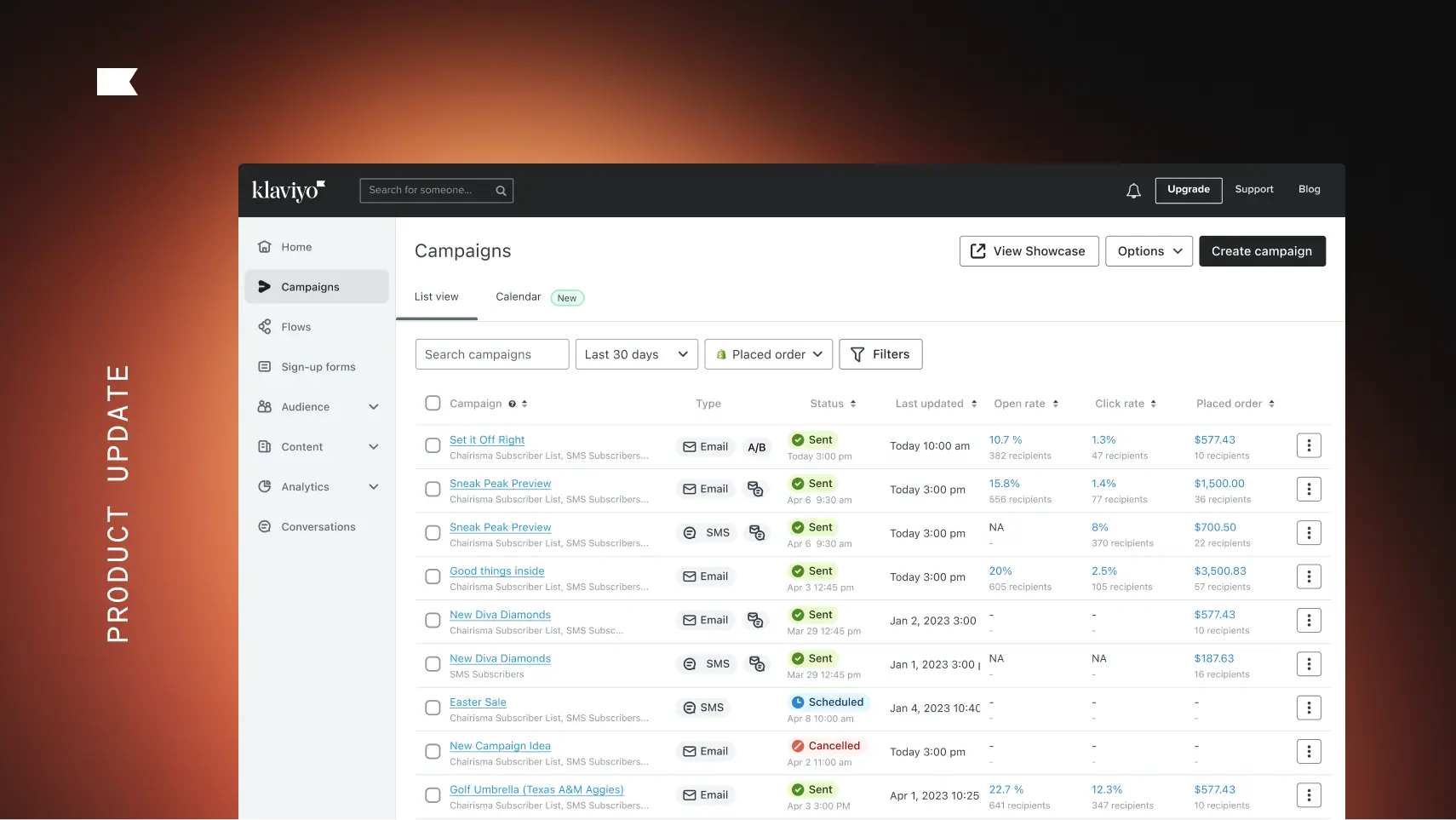Click the 12.3% click rate value
The height and width of the screenshot is (820, 1456).
1107,790
